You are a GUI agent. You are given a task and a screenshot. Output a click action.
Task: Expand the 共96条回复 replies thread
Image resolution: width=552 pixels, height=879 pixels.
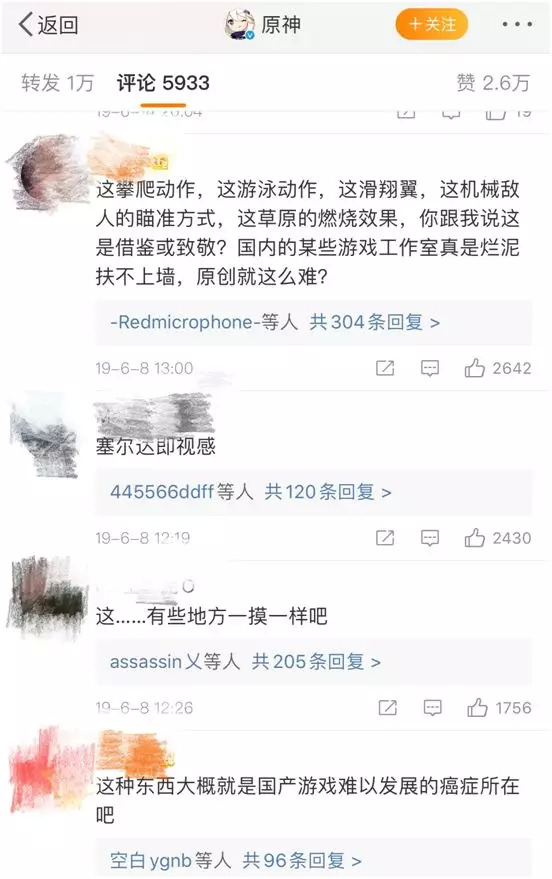(x=301, y=860)
